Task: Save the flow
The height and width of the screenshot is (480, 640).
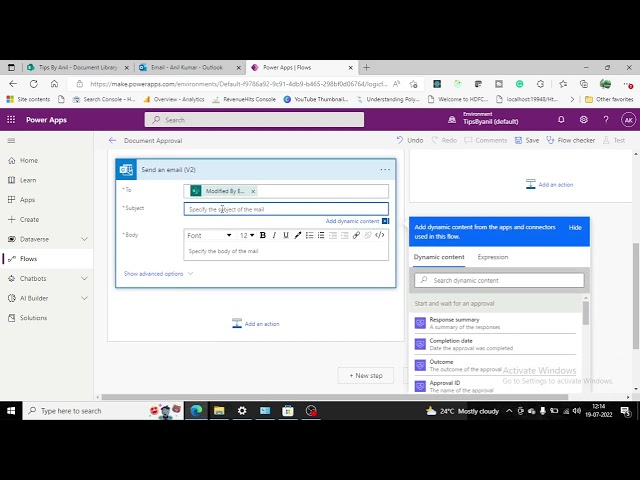Action: click(527, 140)
